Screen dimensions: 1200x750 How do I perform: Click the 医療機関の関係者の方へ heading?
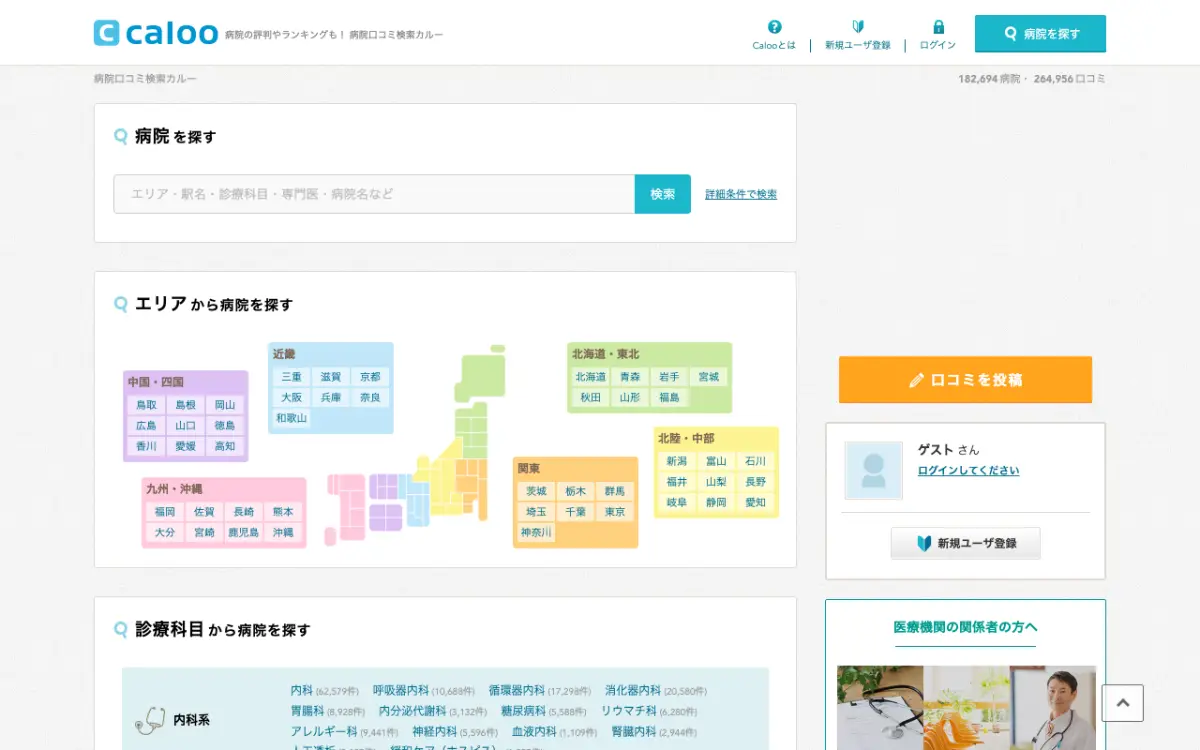965,627
